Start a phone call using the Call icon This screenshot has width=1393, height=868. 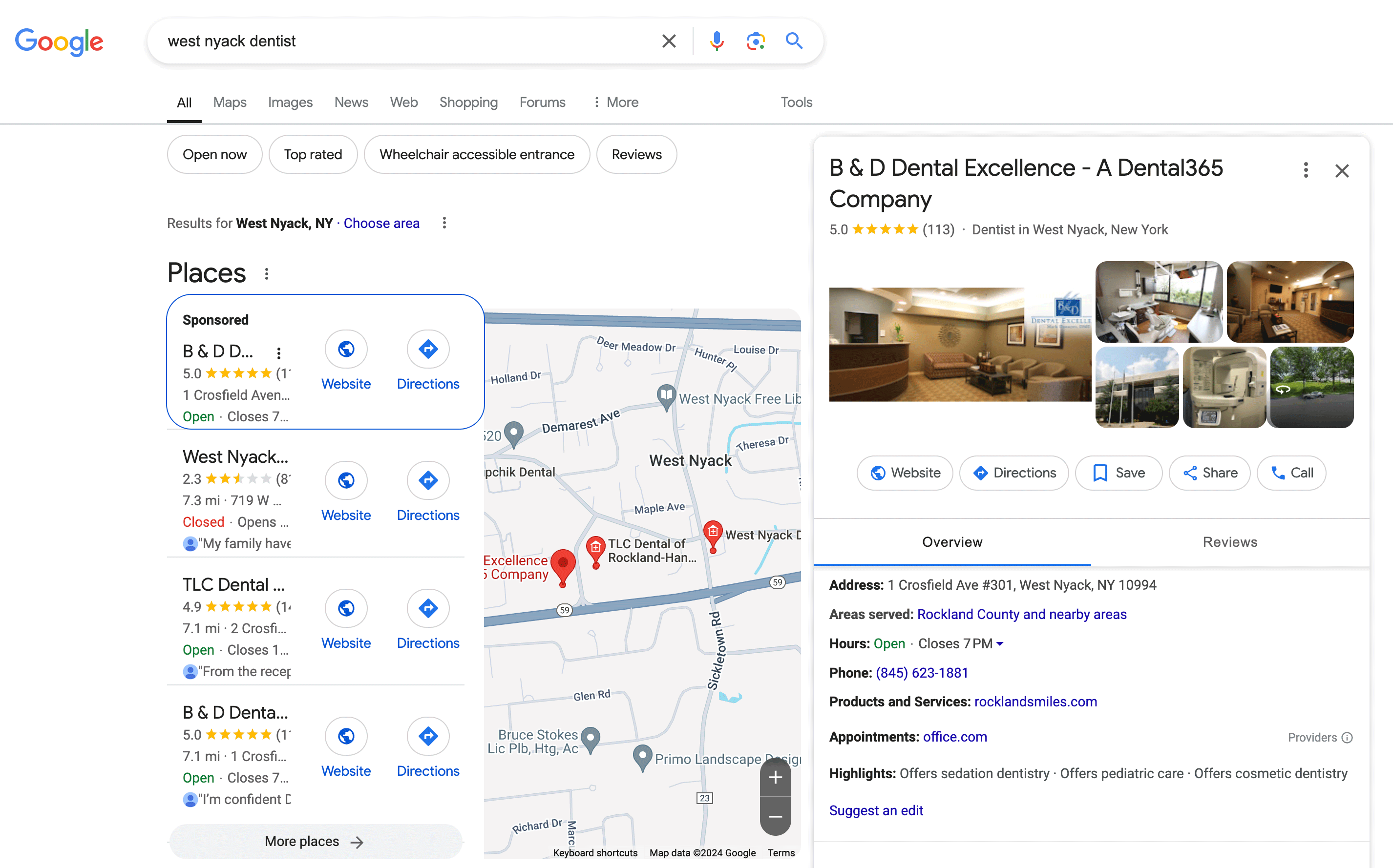1278,473
